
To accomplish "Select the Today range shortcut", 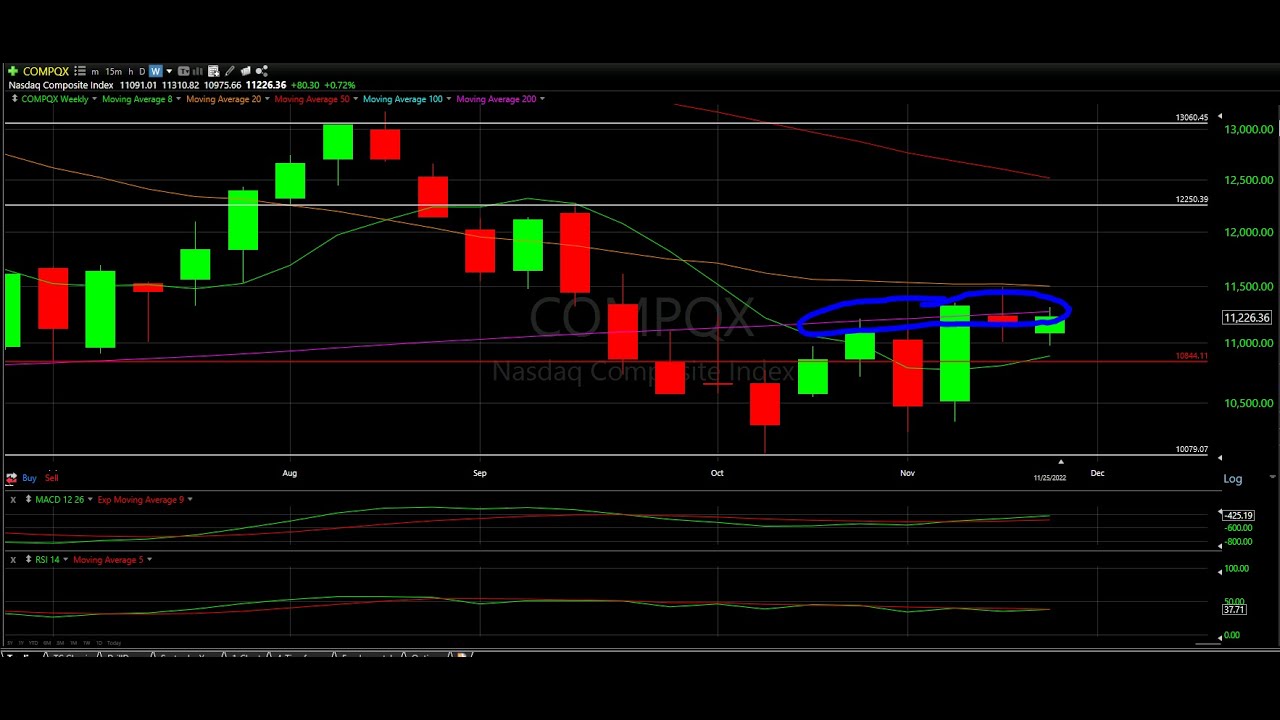I will pyautogui.click(x=114, y=643).
